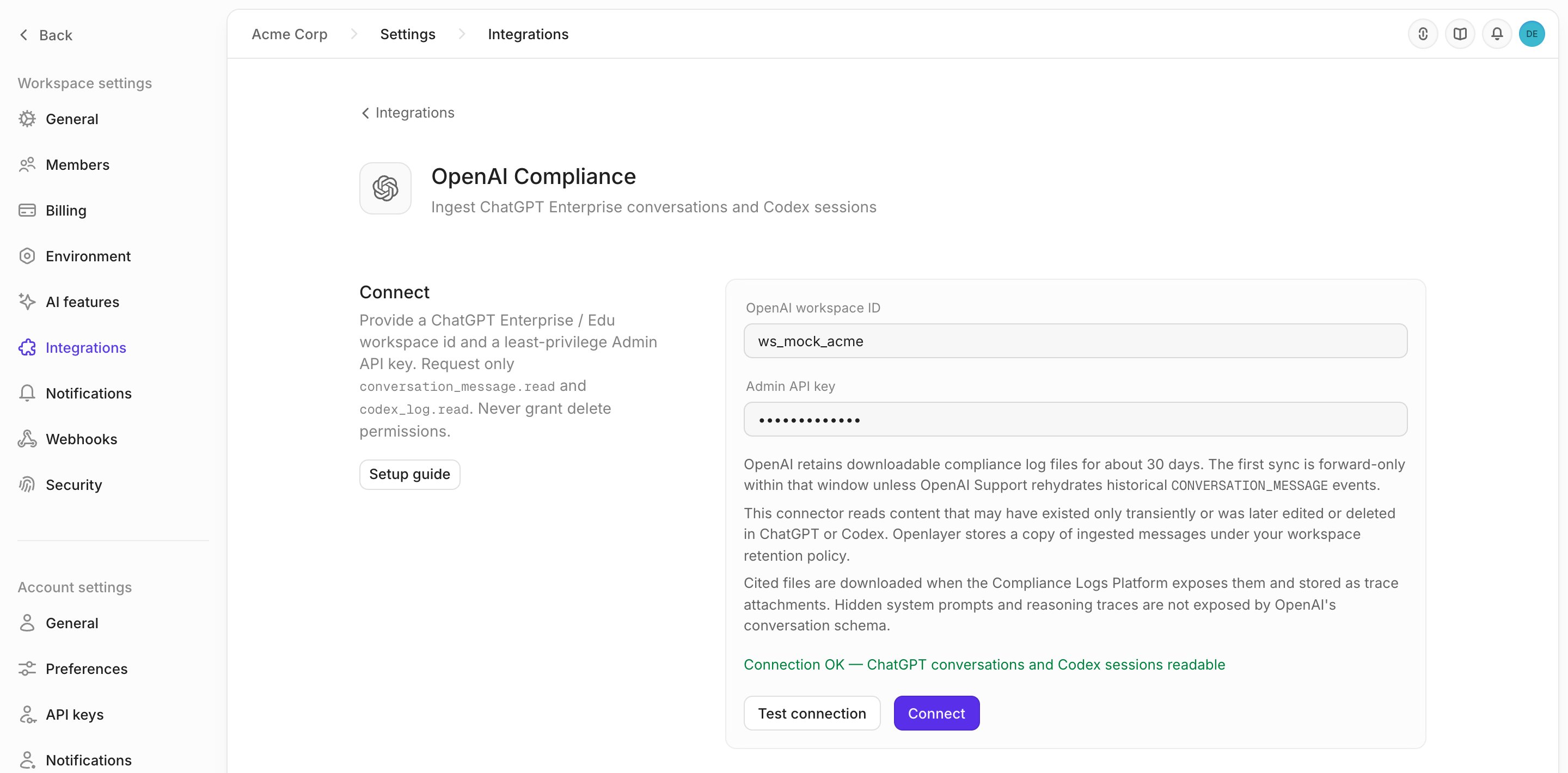Open AI features settings
The width and height of the screenshot is (1568, 773).
[82, 301]
